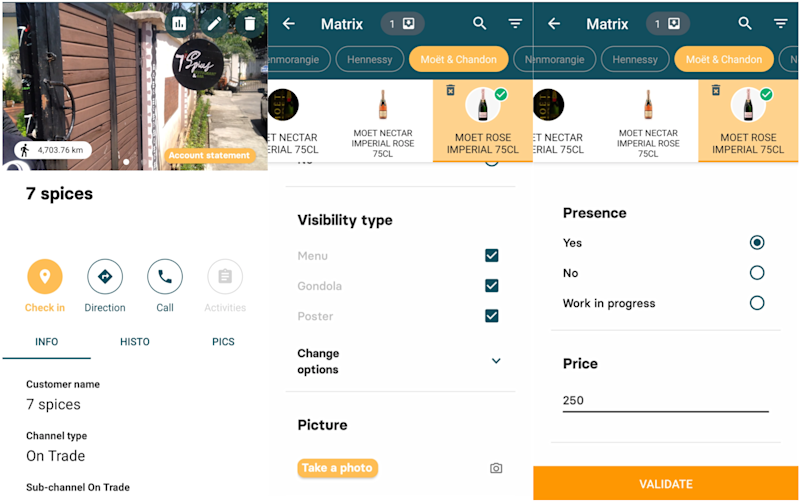This screenshot has height=502, width=800.
Task: Tap the camera icon in Picture section
Action: click(496, 468)
